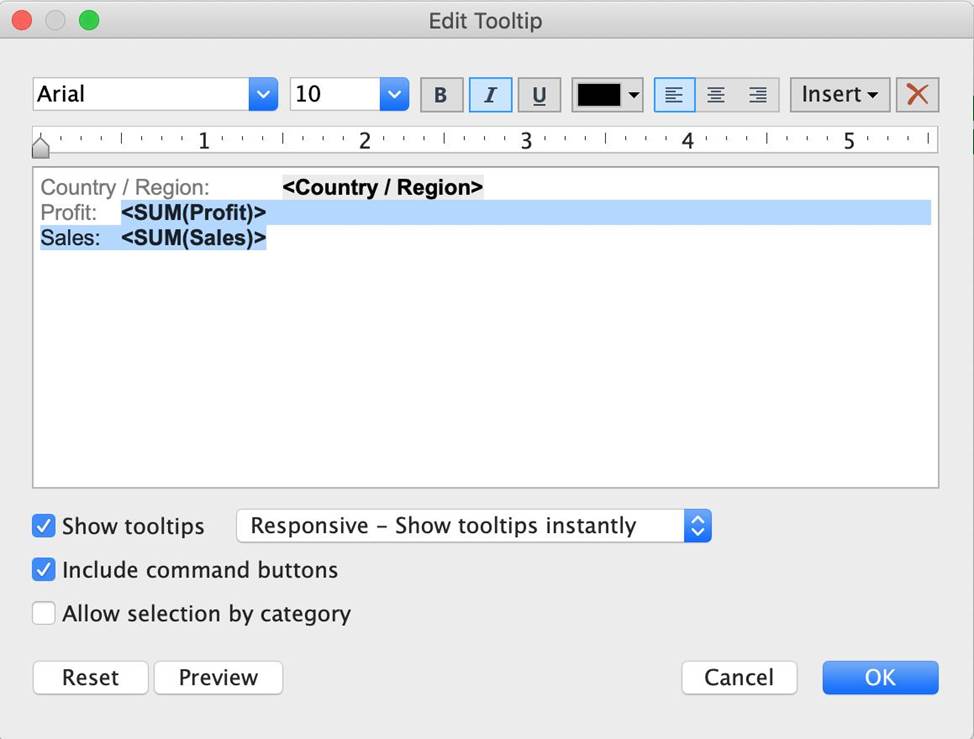Click the <Country / Region> field text

pos(382,187)
